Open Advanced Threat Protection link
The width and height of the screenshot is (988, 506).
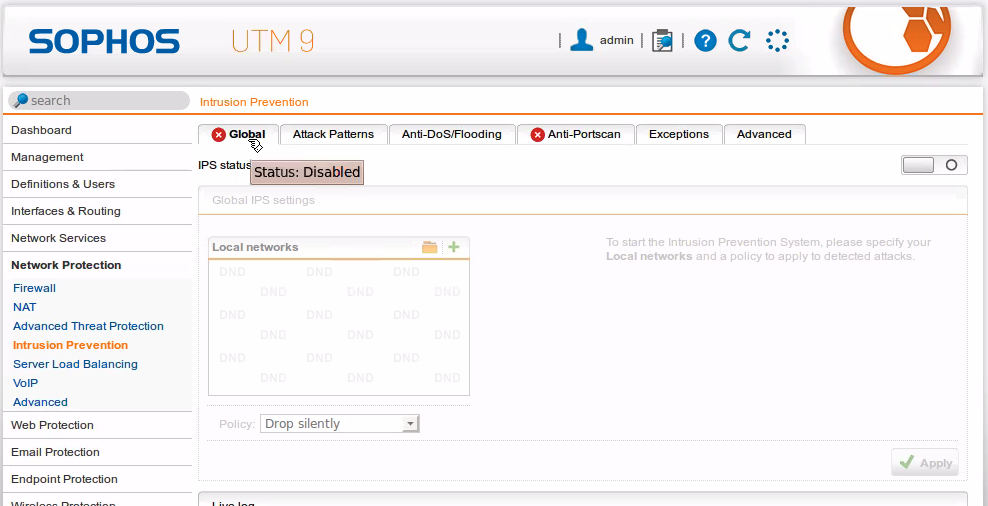(x=88, y=326)
